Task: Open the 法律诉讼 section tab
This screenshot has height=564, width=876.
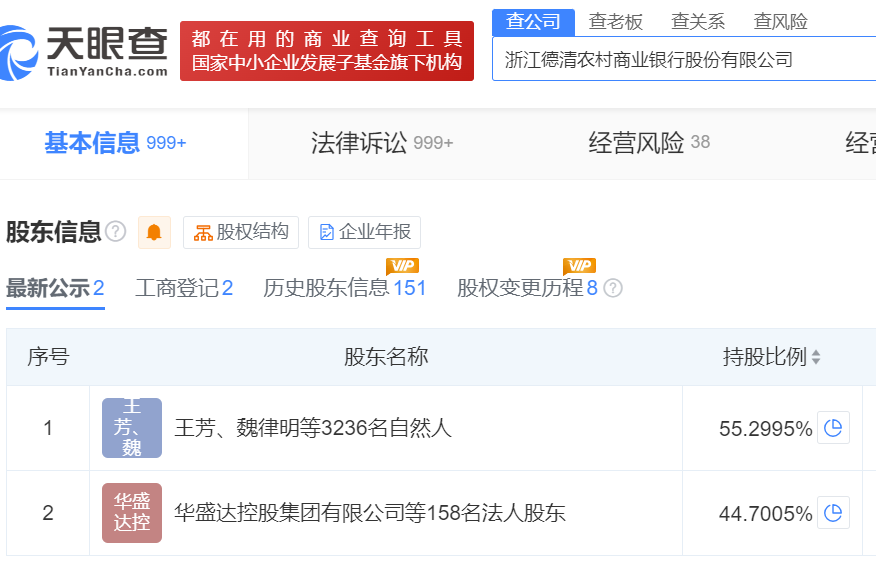Action: pos(382,143)
